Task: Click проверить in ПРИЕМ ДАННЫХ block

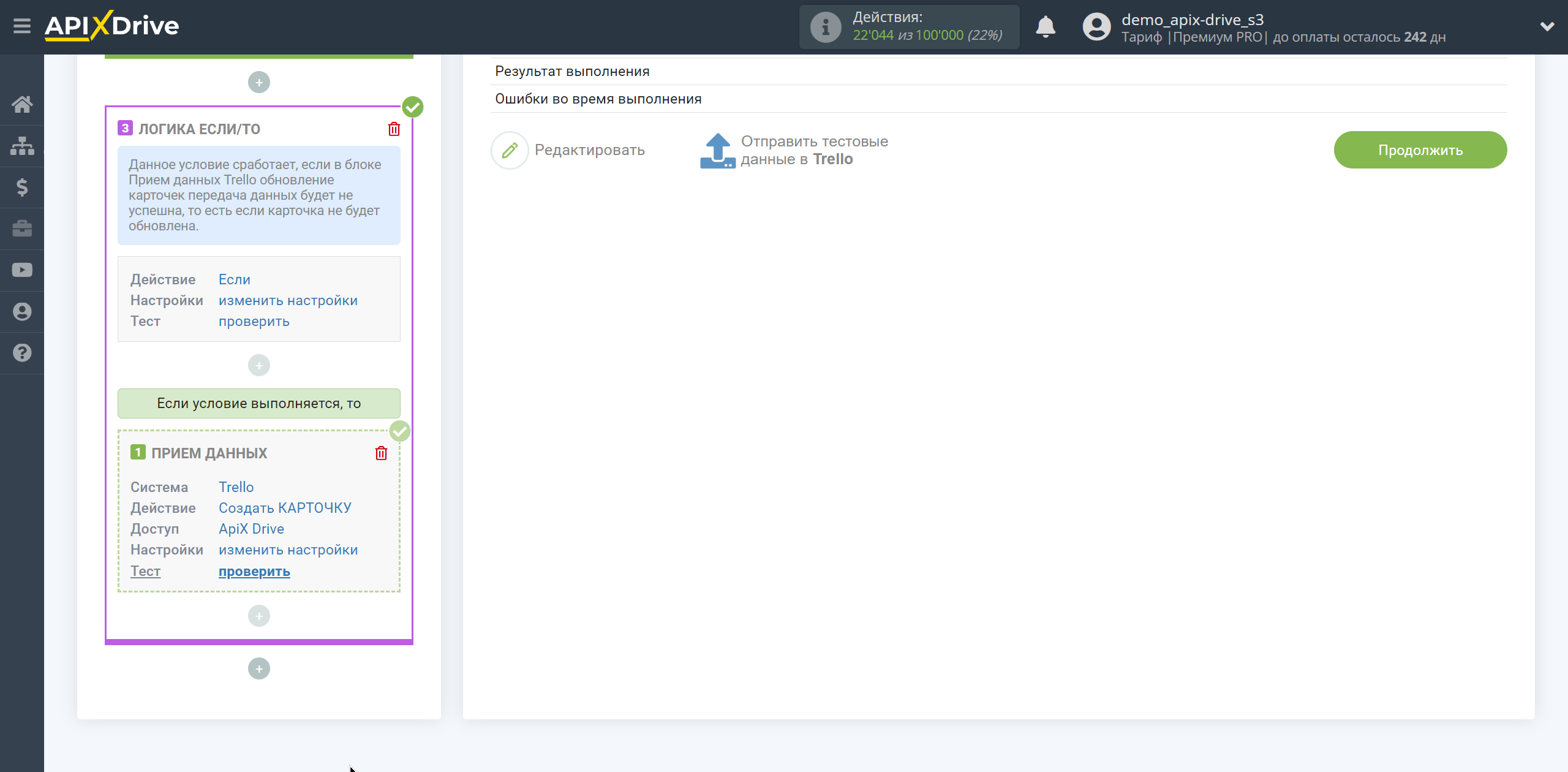Action: tap(254, 571)
